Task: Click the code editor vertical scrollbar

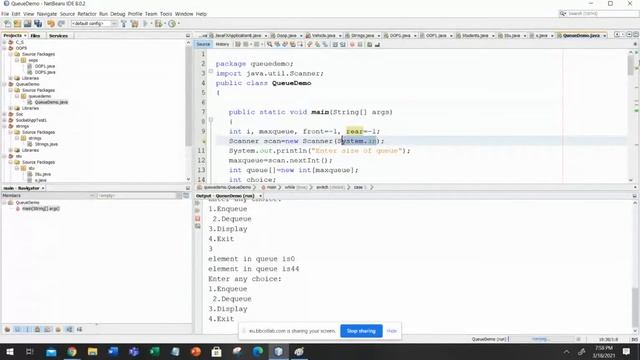Action: 631,116
